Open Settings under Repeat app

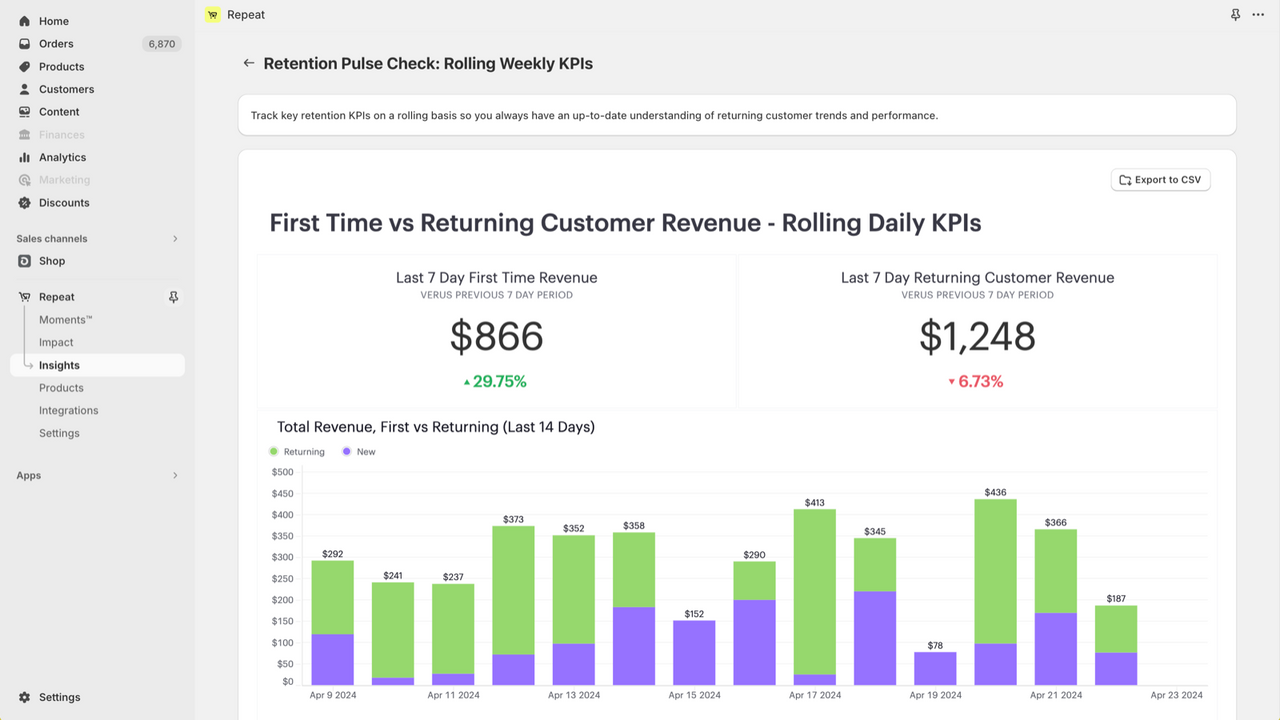[59, 433]
